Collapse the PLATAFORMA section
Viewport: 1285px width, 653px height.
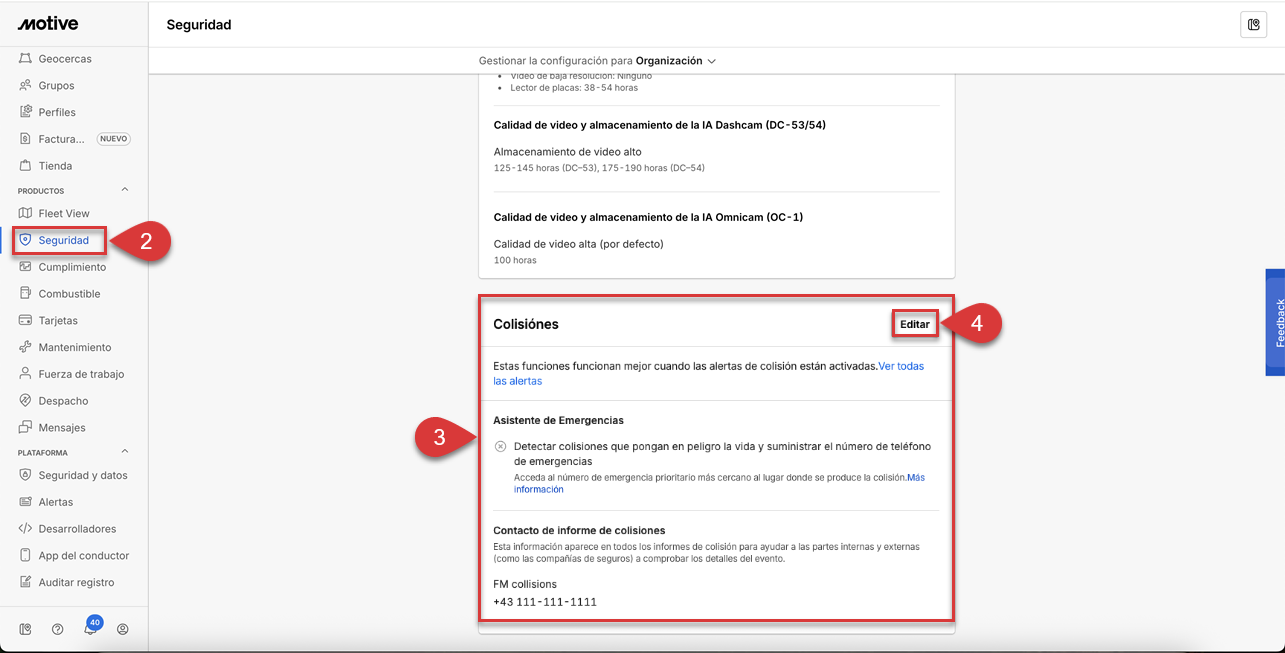click(125, 452)
